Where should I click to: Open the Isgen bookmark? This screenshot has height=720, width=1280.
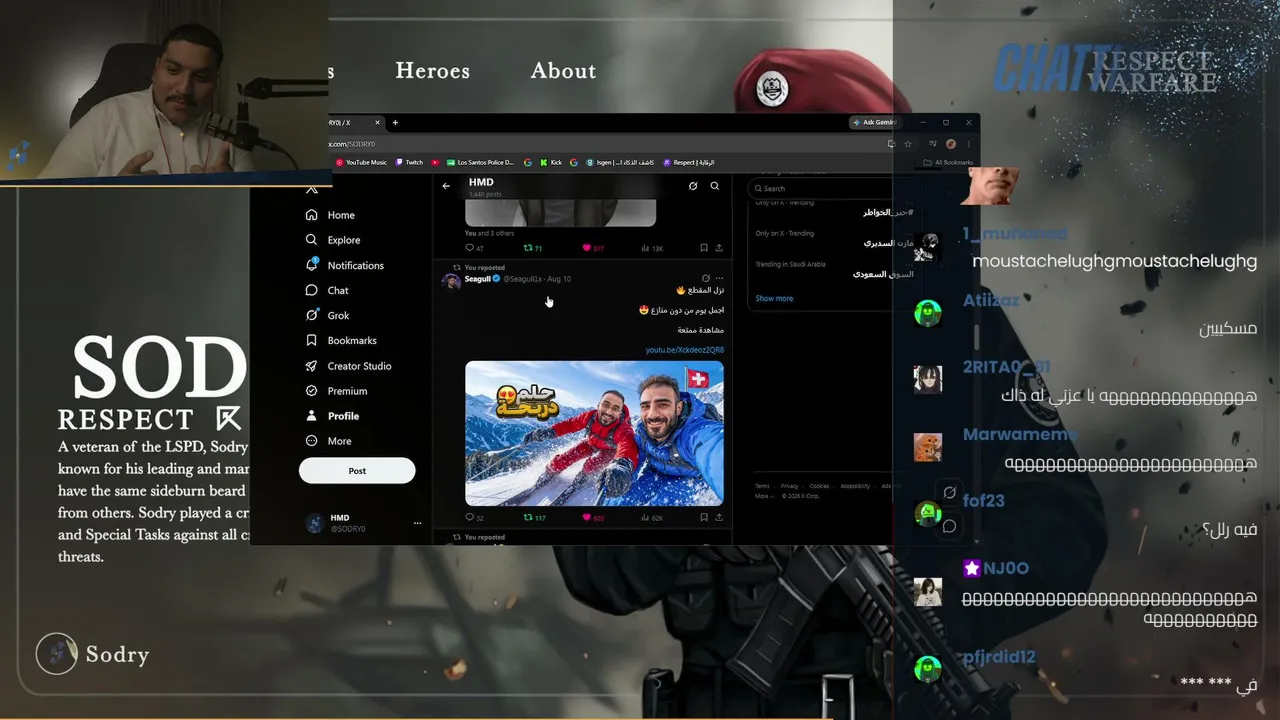622,162
